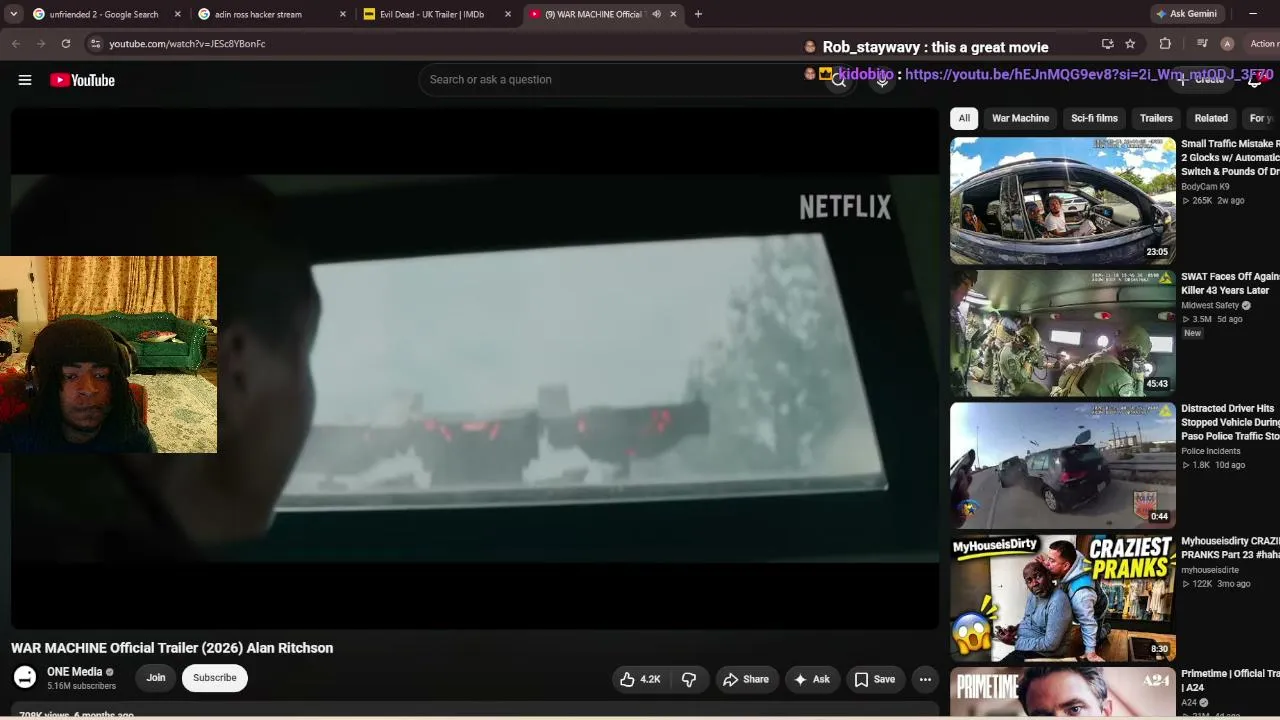Click the War Machine trailer video player
This screenshot has height=720, width=1280.
point(475,368)
